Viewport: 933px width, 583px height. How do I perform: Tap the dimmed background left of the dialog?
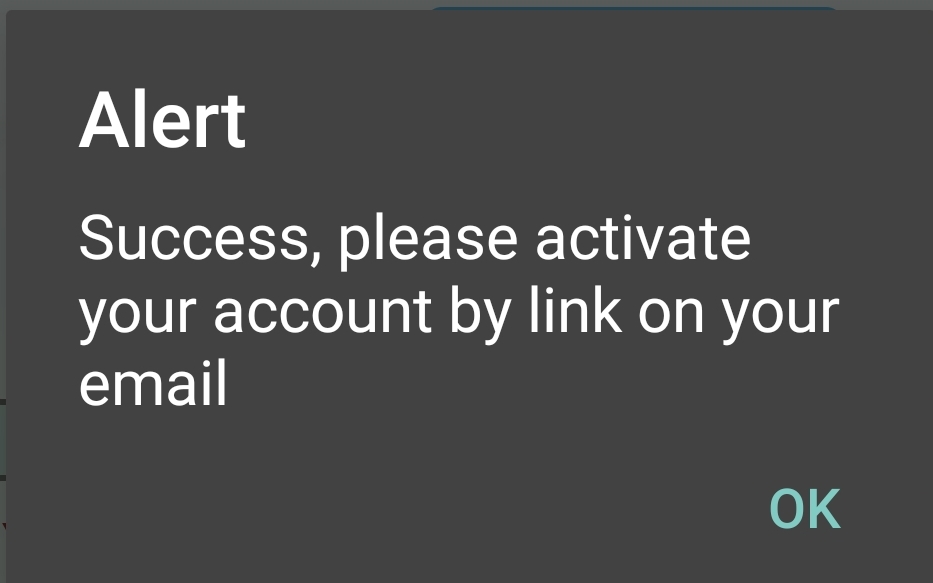pos(2,297)
